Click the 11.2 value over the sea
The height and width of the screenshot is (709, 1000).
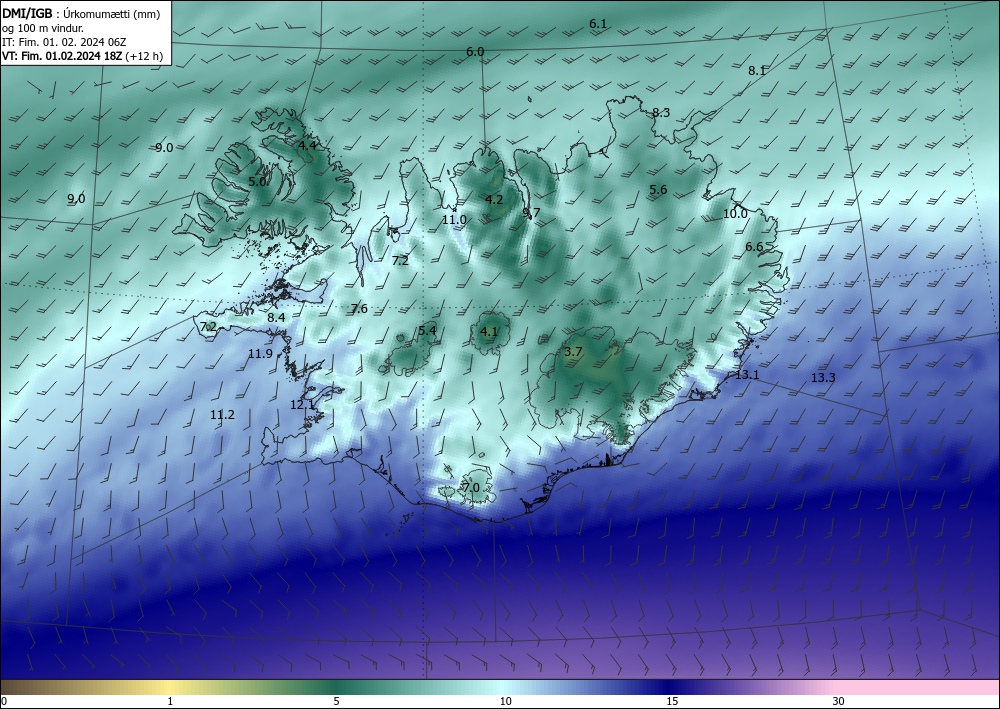coord(223,415)
